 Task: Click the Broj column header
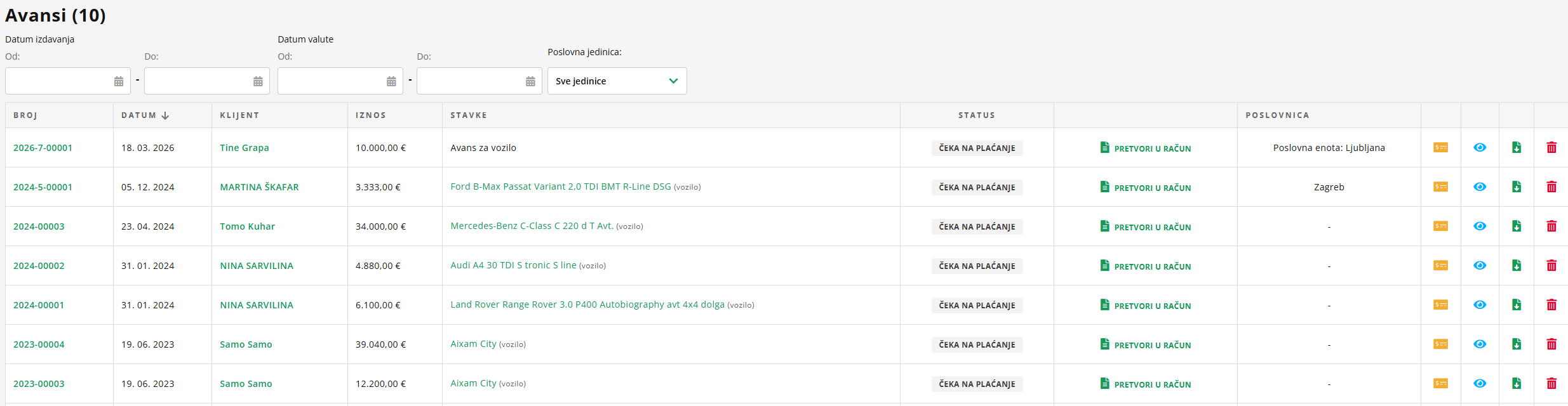pyautogui.click(x=25, y=115)
